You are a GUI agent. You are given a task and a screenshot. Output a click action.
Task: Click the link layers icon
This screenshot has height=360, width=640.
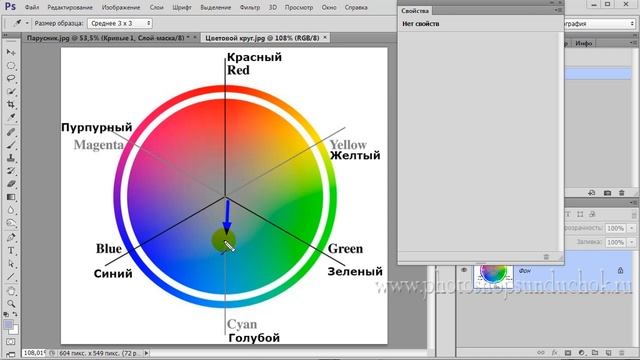(x=541, y=352)
